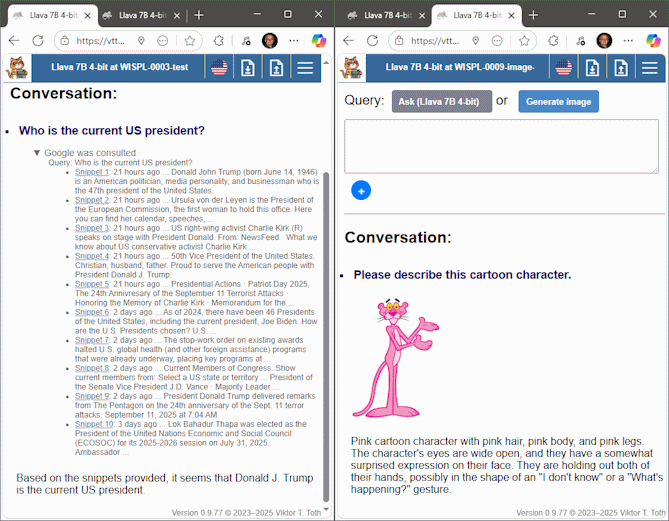
Task: Click upload conversation icon in left window
Action: 276,67
